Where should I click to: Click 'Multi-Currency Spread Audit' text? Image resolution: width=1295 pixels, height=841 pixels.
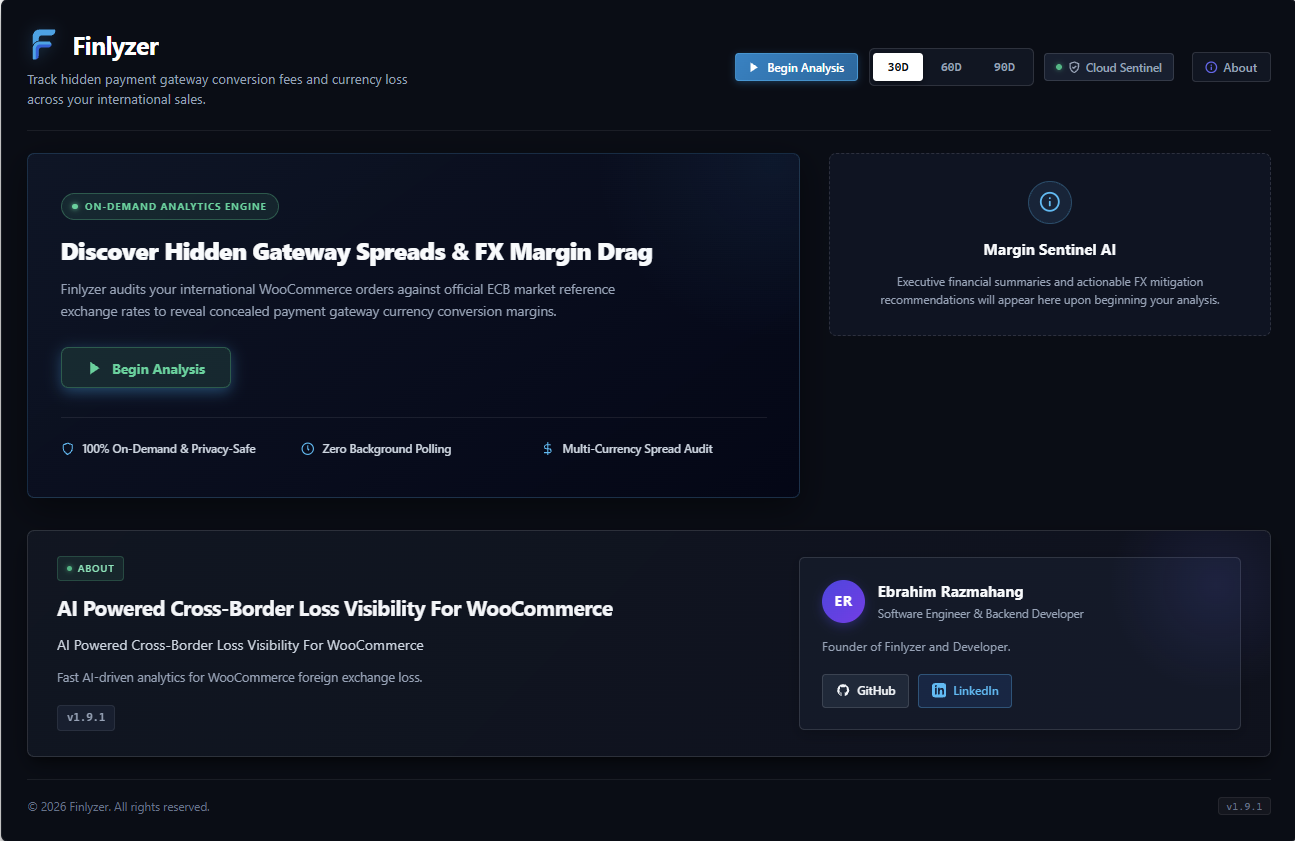tap(638, 449)
